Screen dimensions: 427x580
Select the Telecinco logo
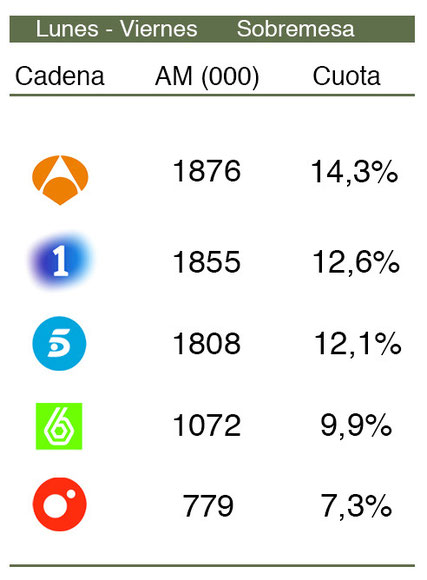point(59,344)
